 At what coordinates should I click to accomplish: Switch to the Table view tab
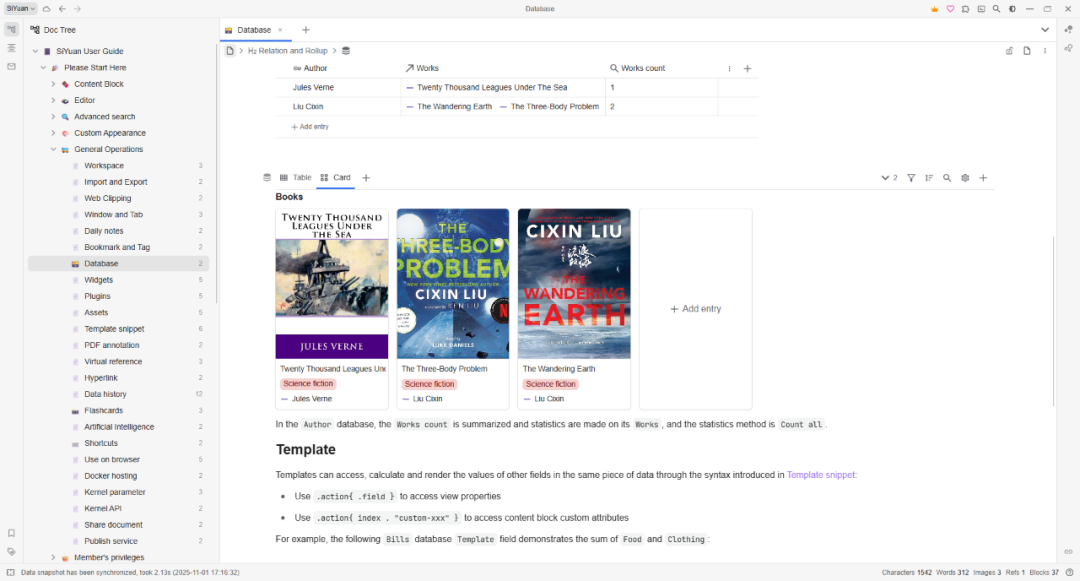click(x=296, y=177)
